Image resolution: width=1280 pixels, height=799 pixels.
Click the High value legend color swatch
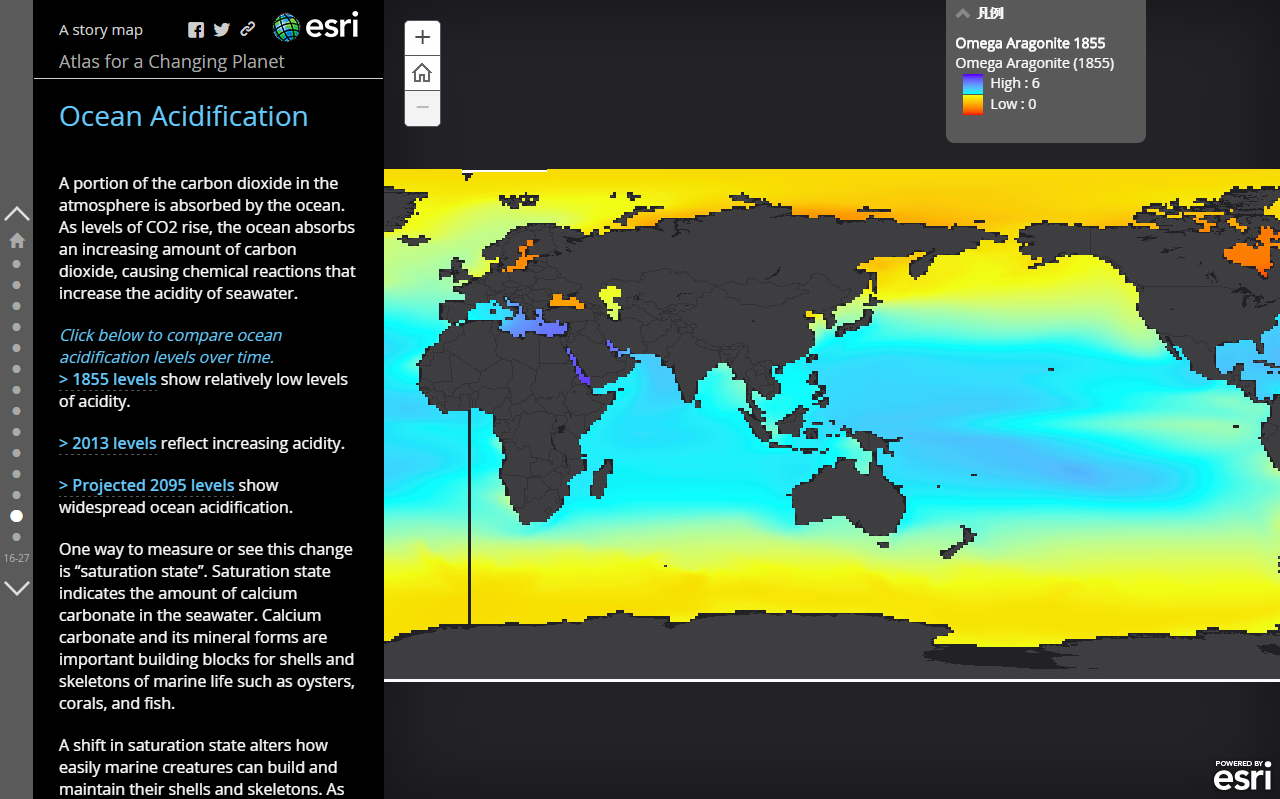coord(972,84)
